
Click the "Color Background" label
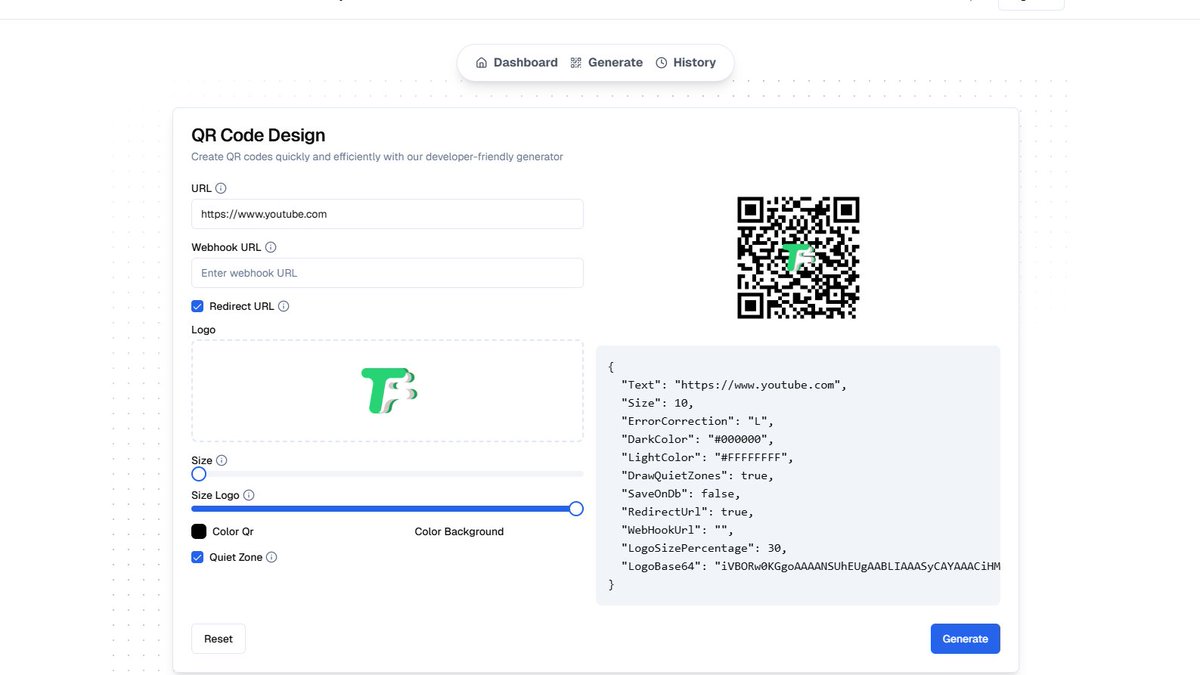459,532
